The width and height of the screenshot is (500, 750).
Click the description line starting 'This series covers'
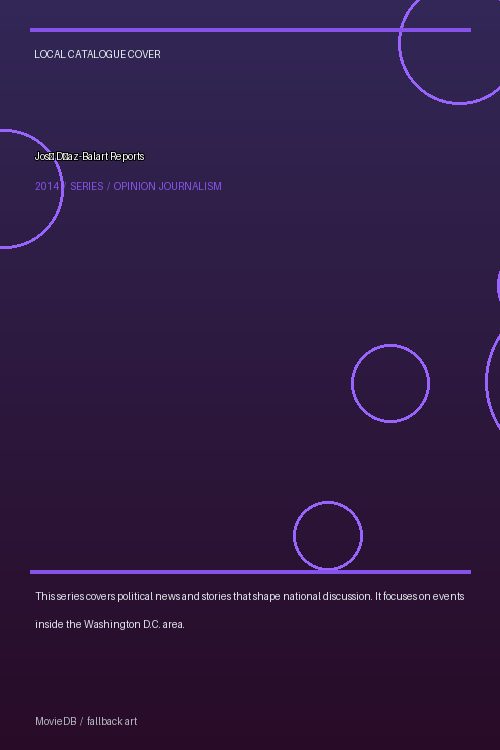pyautogui.click(x=250, y=596)
